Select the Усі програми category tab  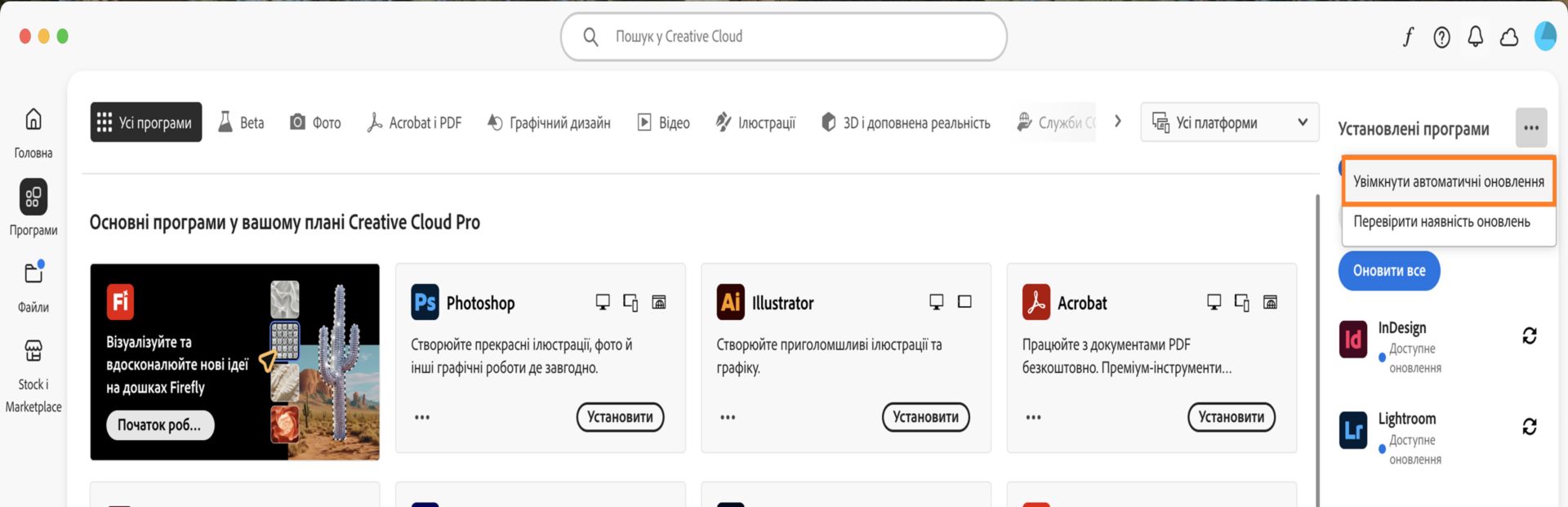tap(145, 122)
